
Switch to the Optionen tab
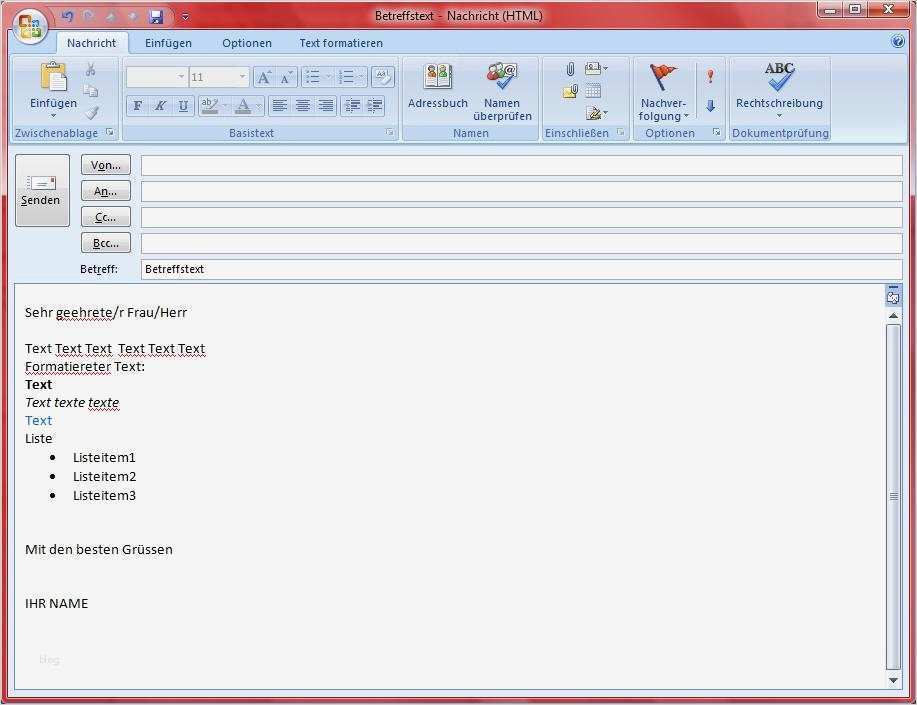[247, 43]
